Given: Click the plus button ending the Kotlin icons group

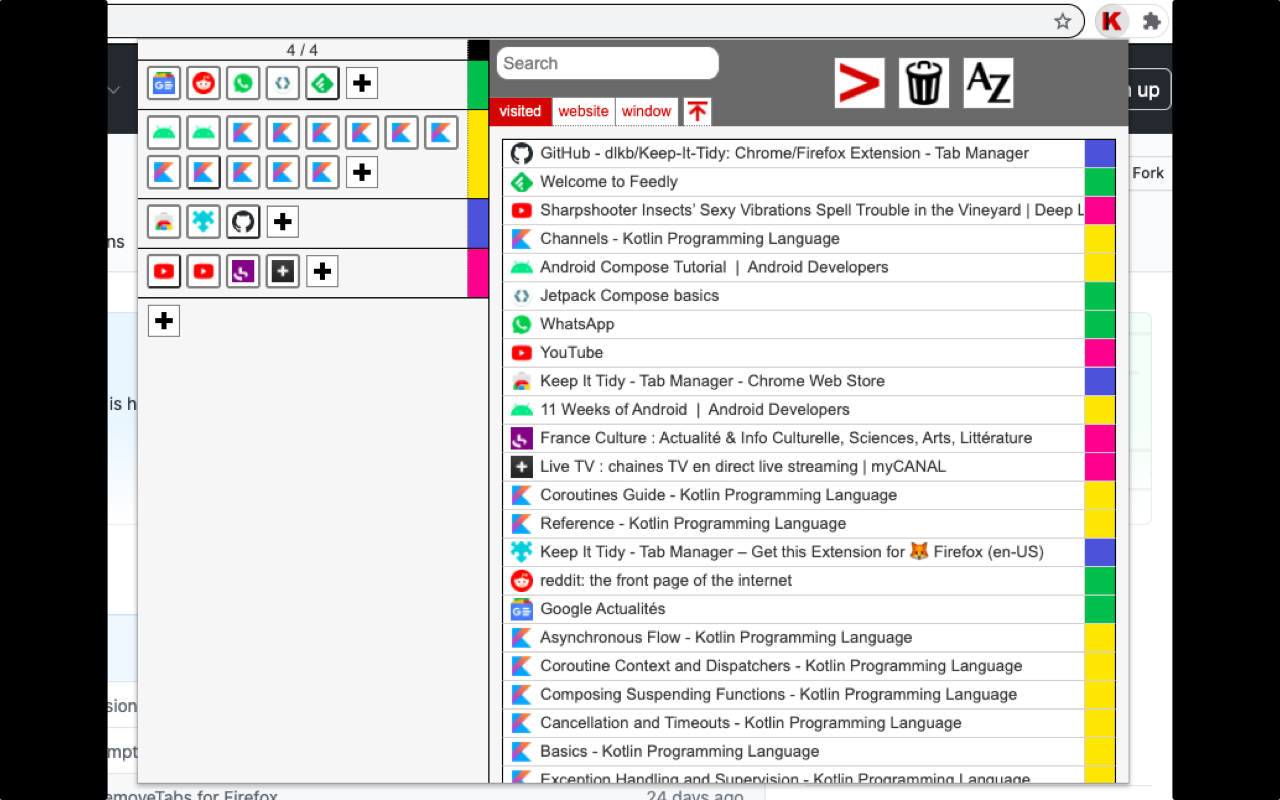Looking at the screenshot, I should point(362,172).
